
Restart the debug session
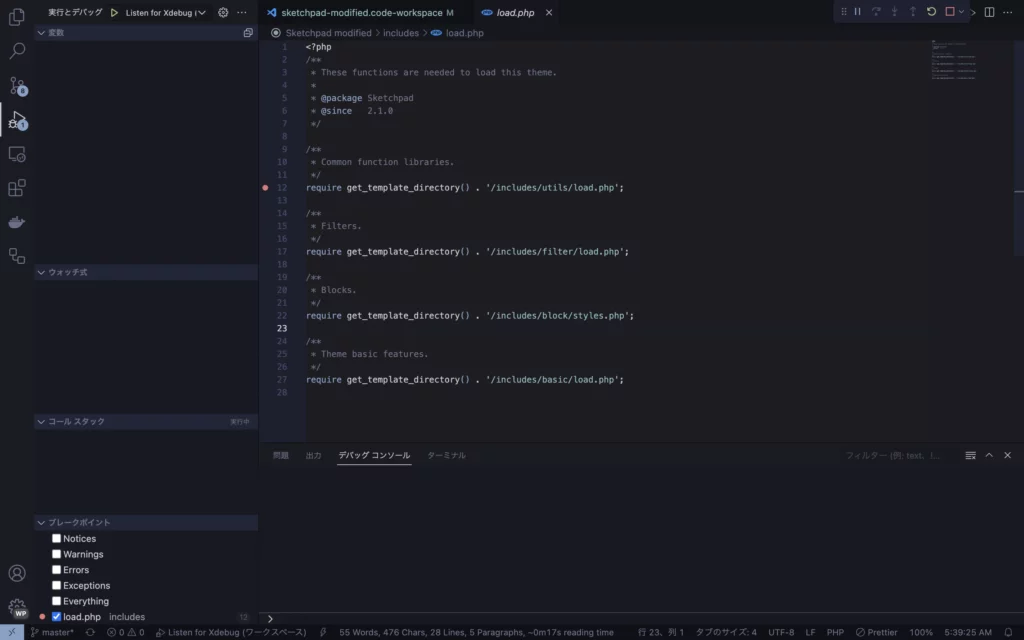pyautogui.click(x=931, y=12)
